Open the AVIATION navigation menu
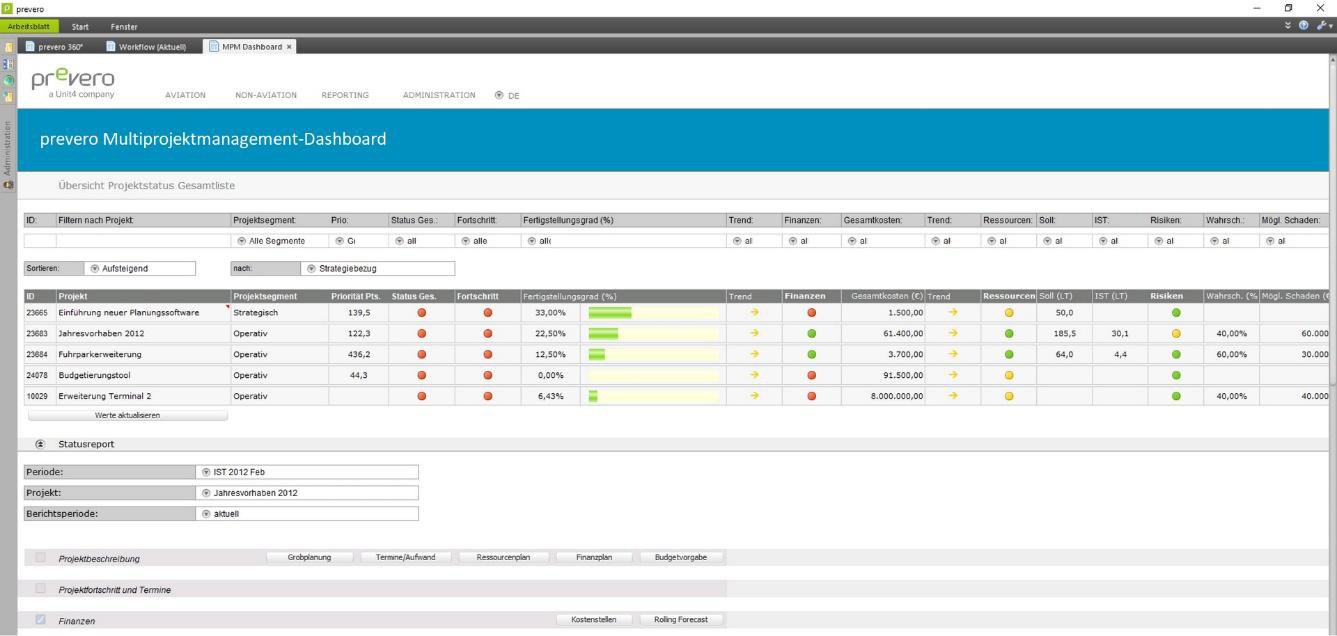This screenshot has height=636, width=1337. coord(185,95)
